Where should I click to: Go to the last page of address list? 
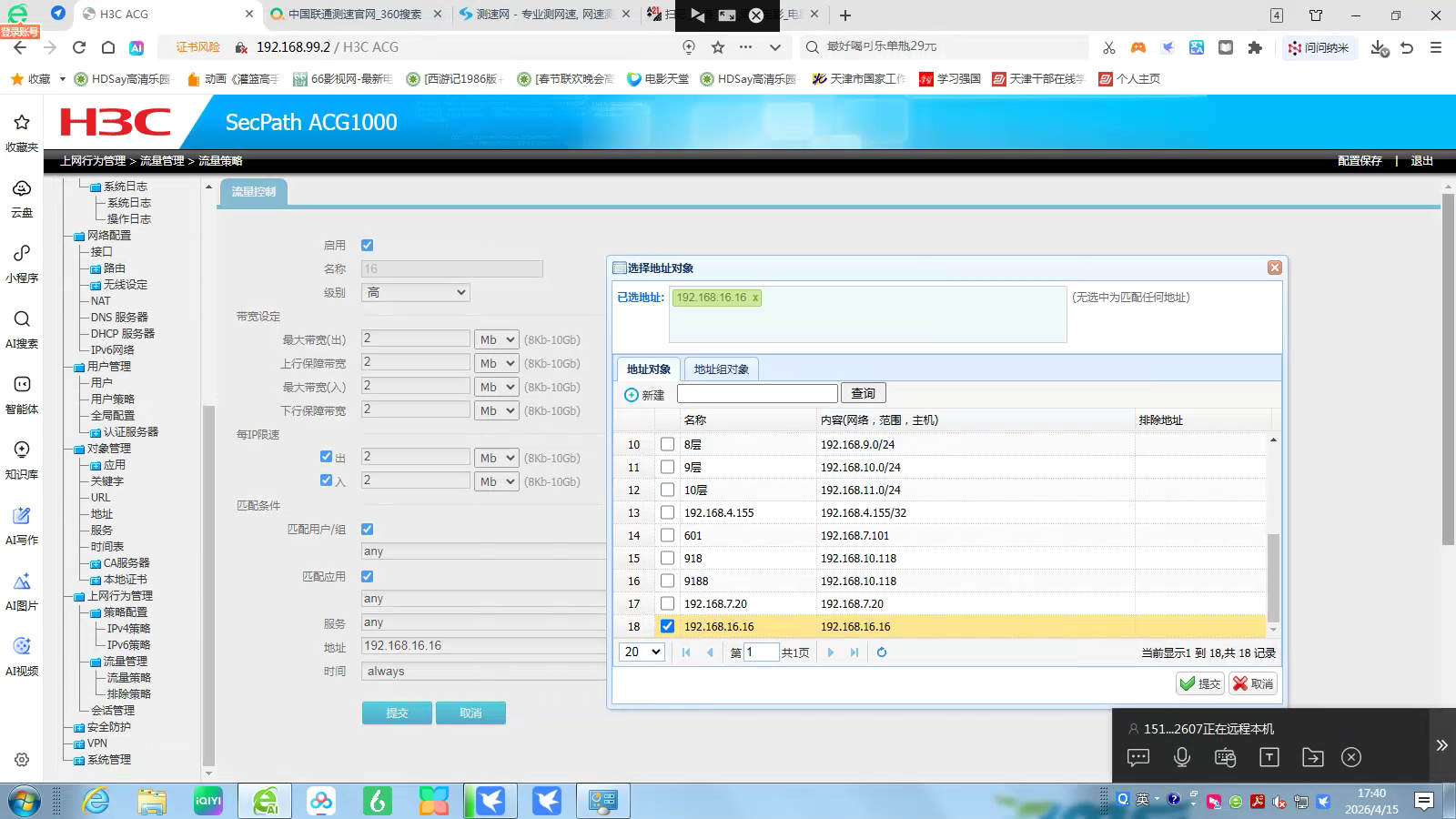854,652
